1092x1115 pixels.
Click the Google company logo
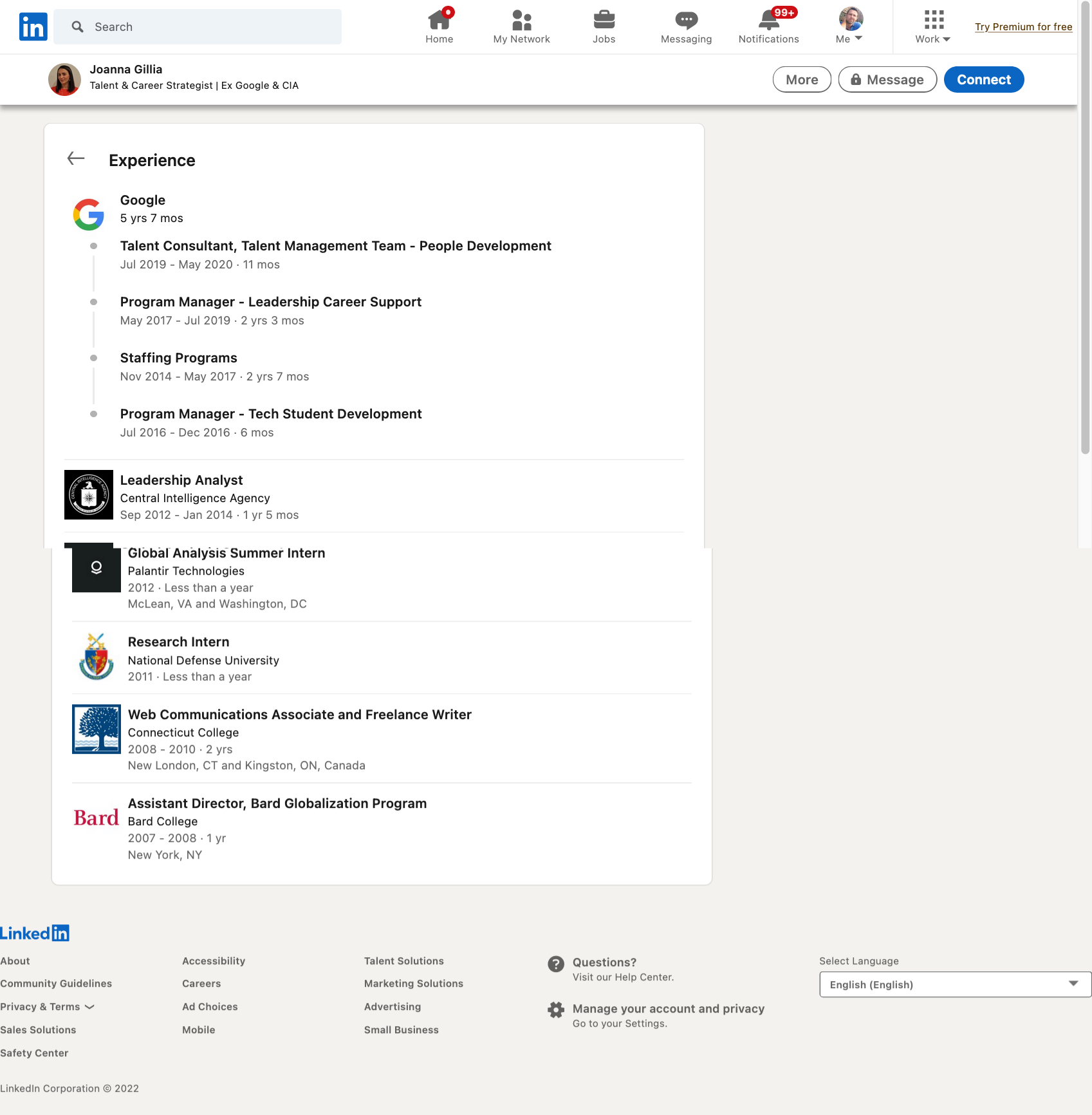tap(89, 214)
